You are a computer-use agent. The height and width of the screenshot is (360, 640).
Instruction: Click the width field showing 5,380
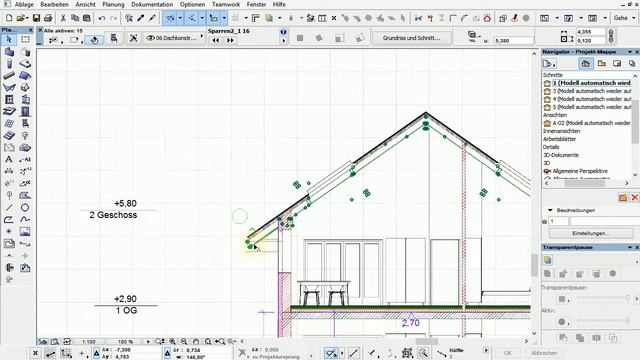point(513,40)
